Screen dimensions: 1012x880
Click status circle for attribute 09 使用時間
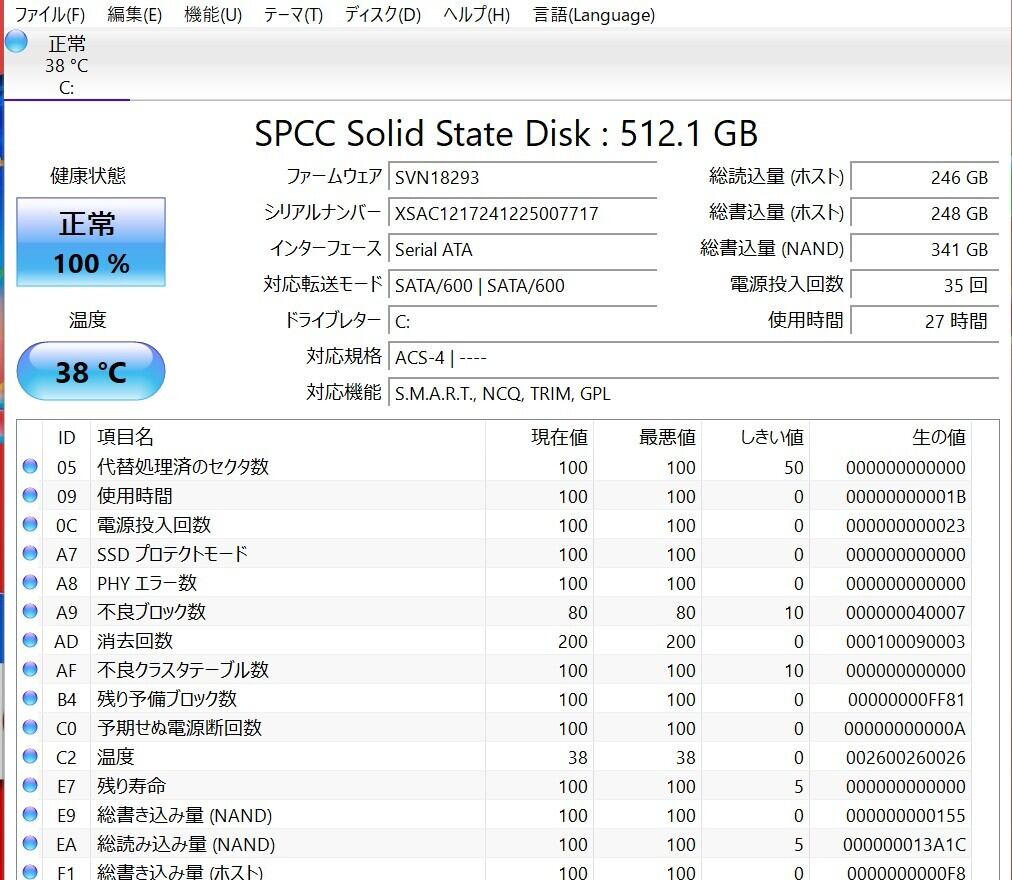[30, 495]
